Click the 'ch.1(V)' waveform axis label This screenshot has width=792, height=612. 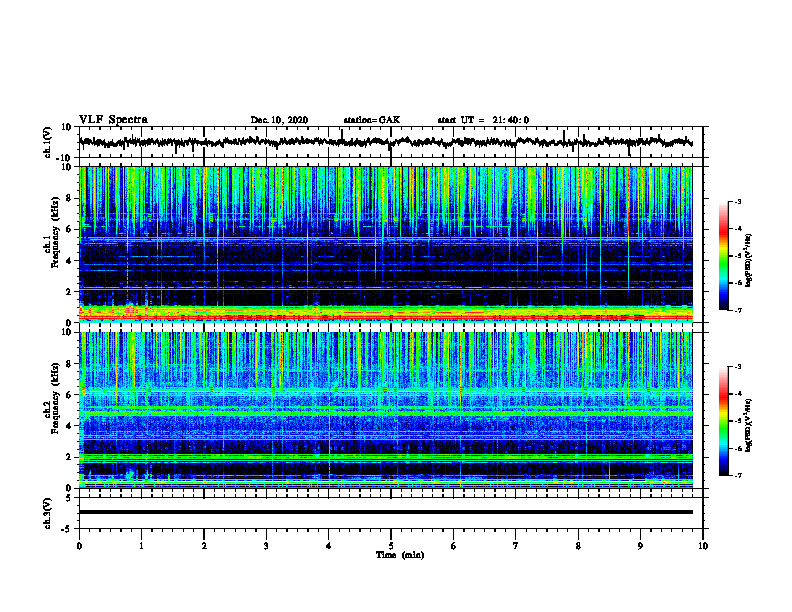click(x=47, y=142)
